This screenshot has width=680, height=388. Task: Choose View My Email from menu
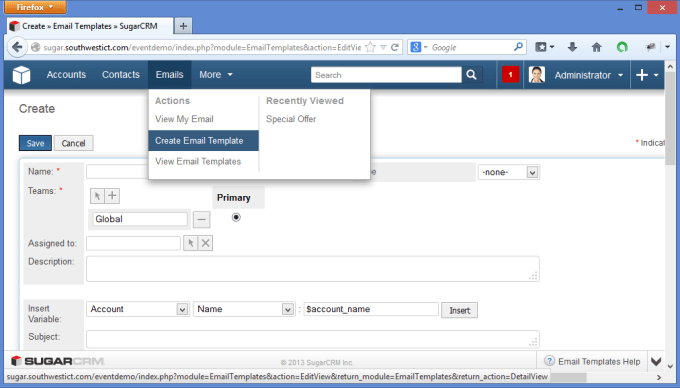tap(184, 119)
